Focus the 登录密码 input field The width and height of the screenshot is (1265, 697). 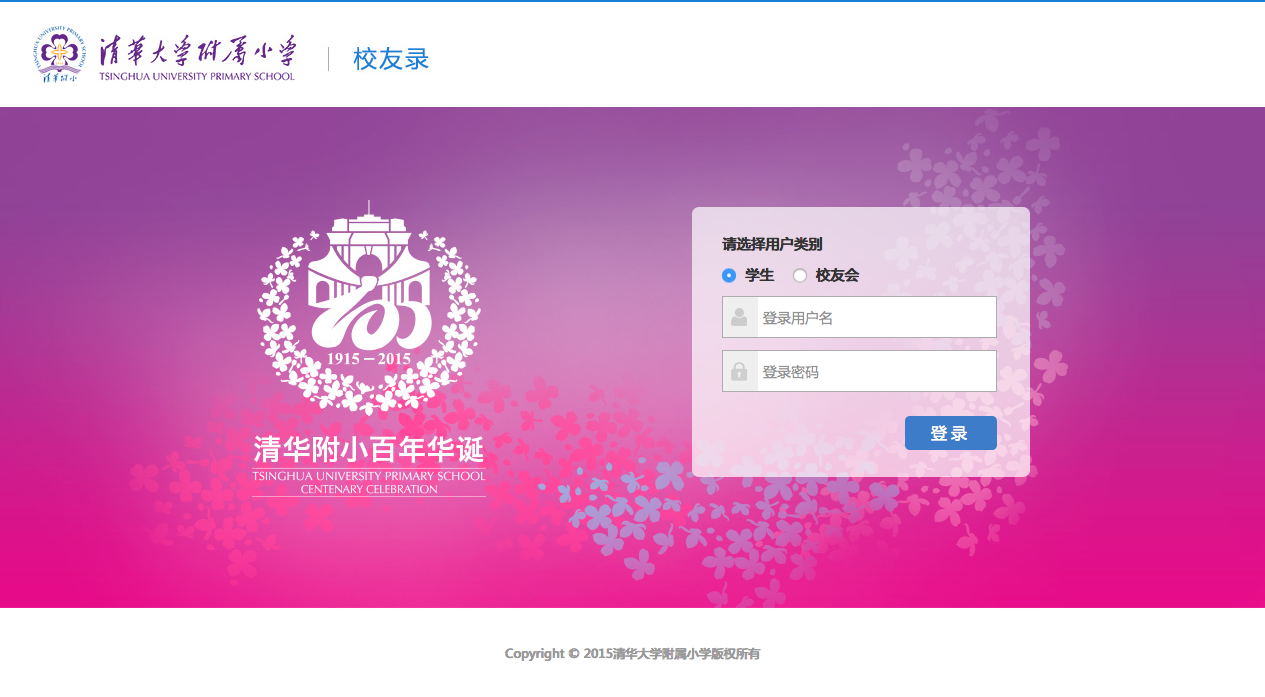(x=859, y=371)
